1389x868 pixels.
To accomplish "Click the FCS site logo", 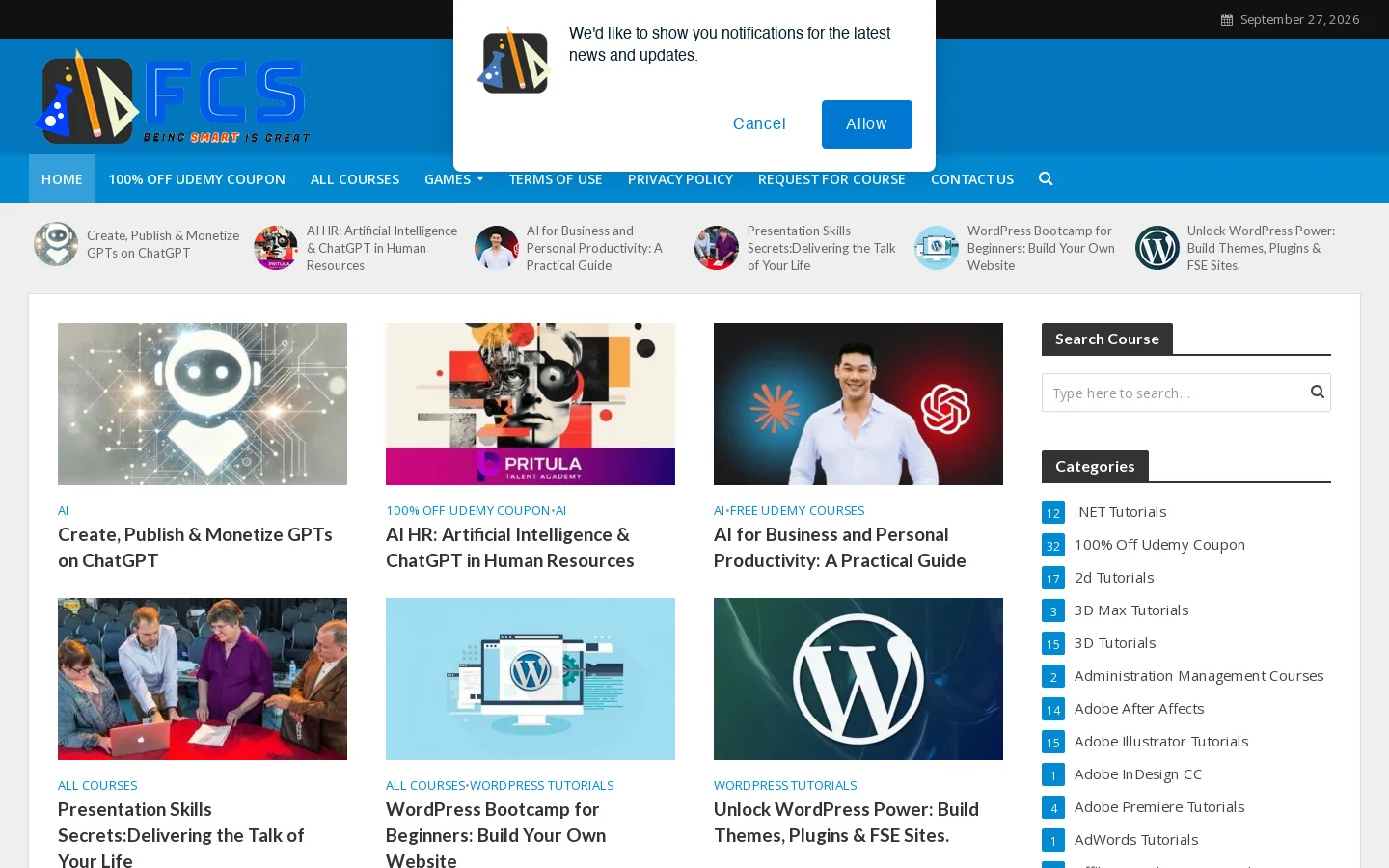I will (x=173, y=97).
